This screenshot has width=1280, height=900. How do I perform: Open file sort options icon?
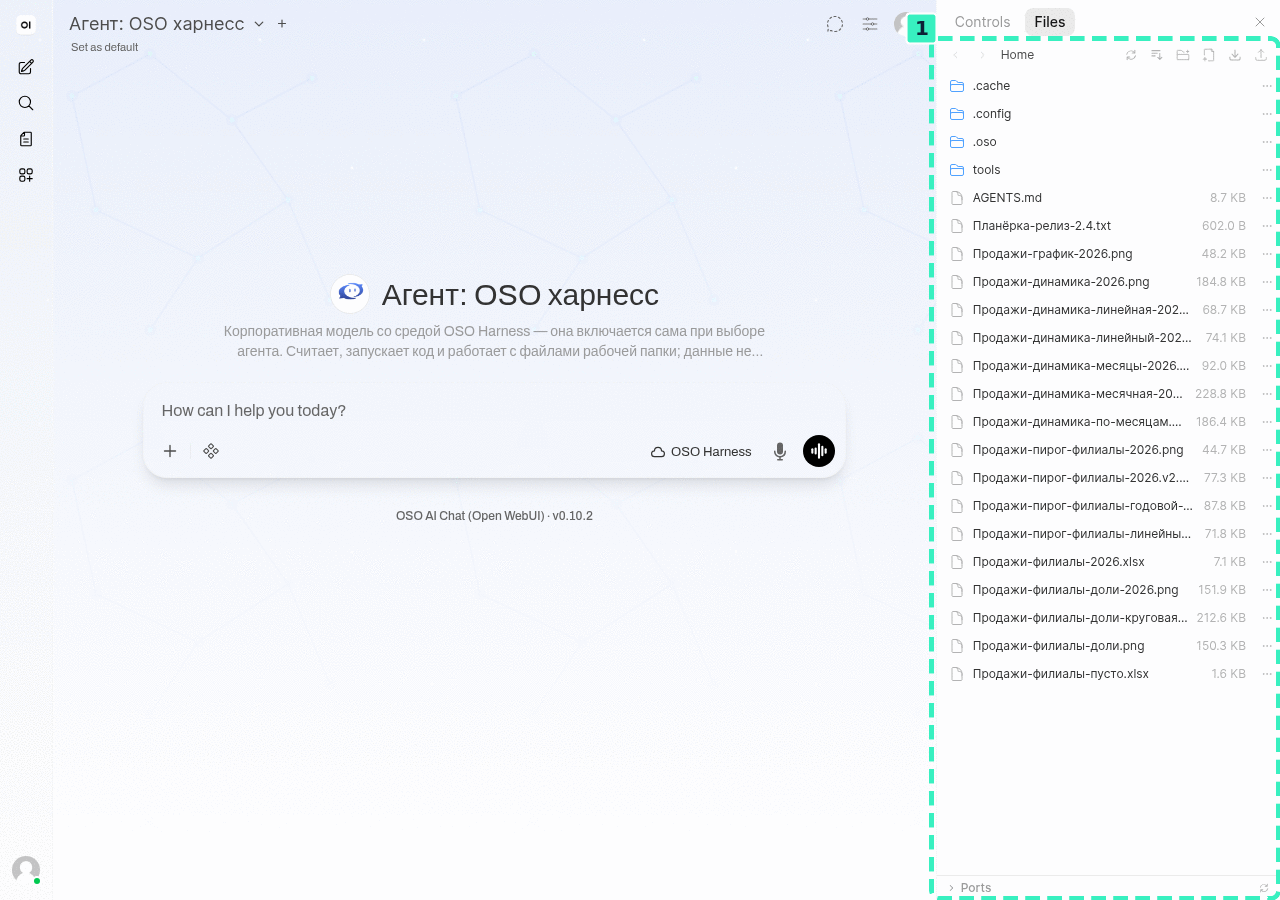(x=1157, y=55)
